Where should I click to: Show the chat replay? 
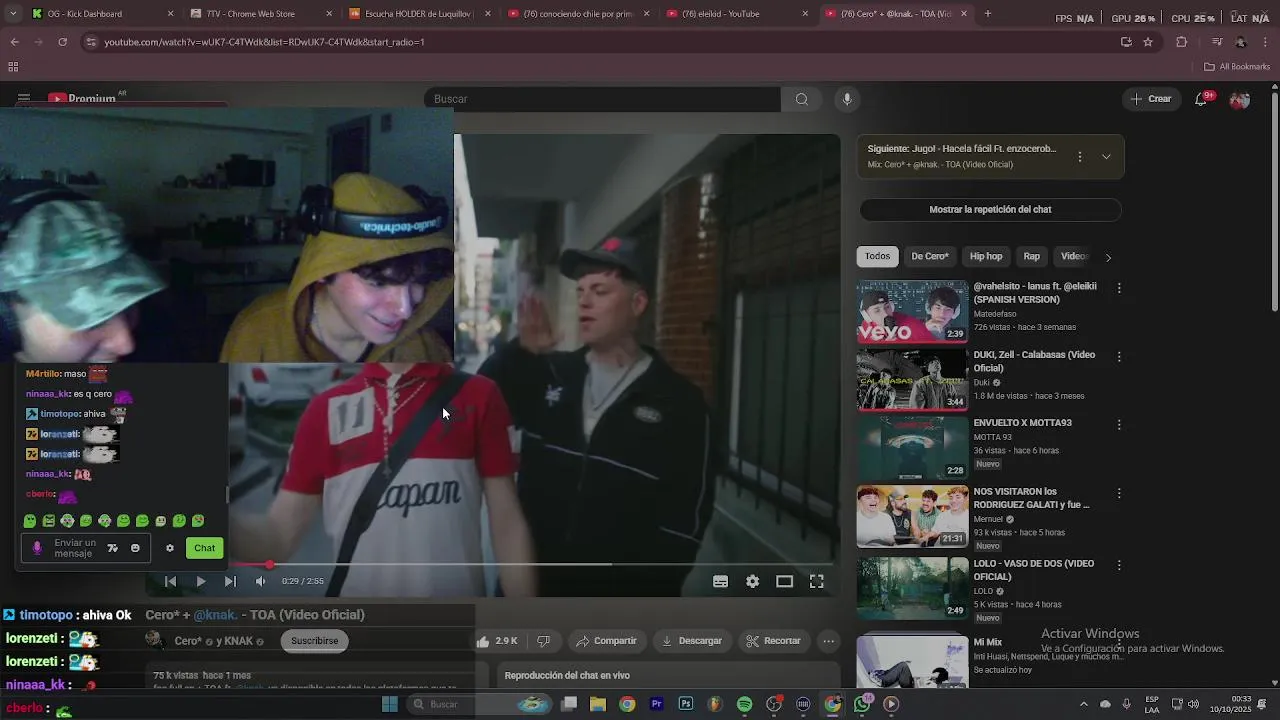[990, 209]
